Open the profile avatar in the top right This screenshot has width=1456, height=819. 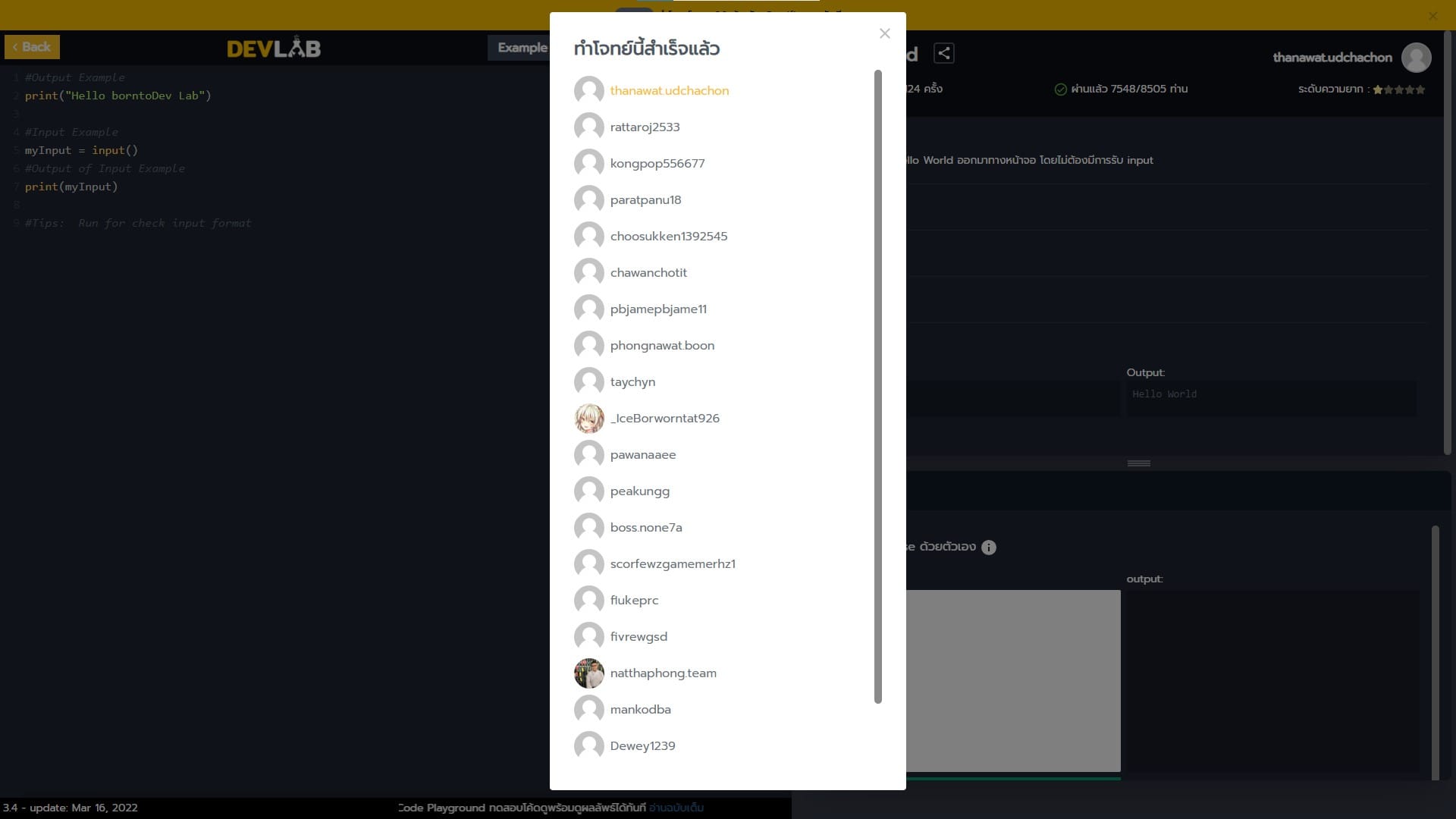click(1417, 57)
